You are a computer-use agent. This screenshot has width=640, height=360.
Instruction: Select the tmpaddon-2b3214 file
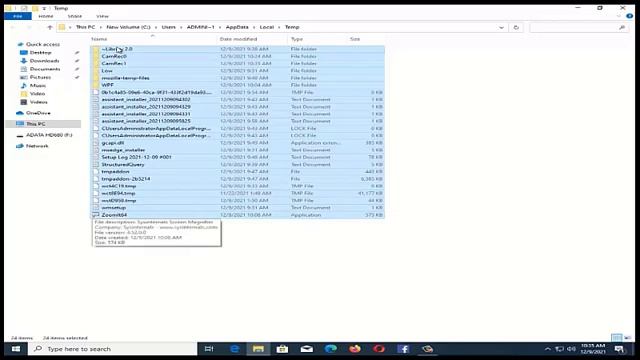[x=126, y=179]
